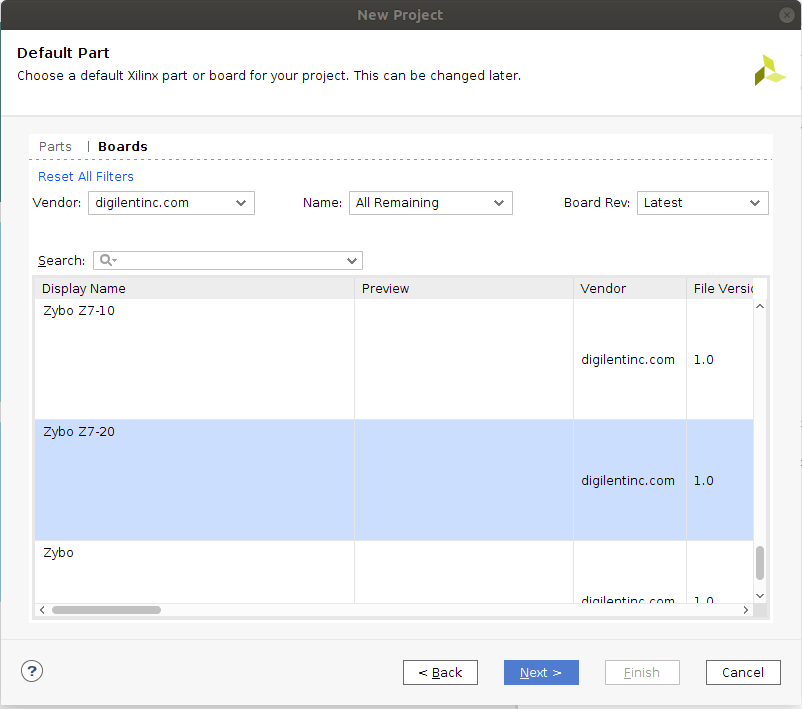Open the Vendor dropdown
This screenshot has height=709, width=802.
pos(171,203)
